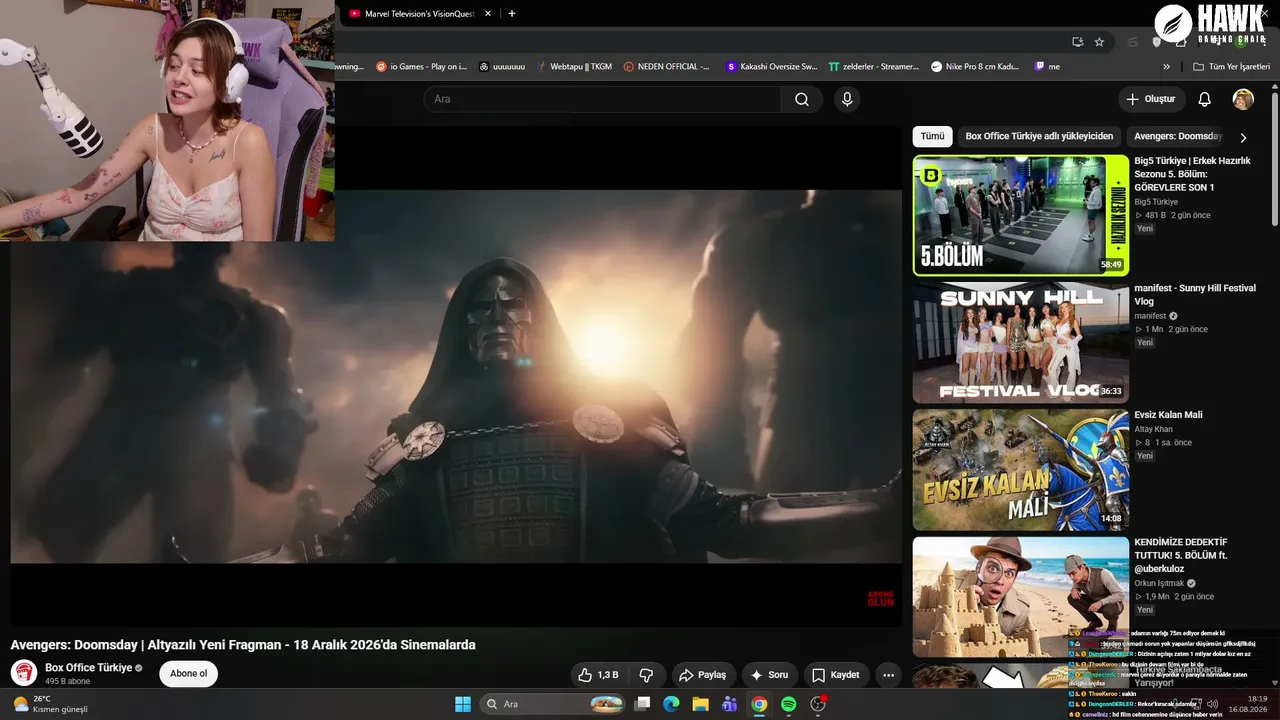The image size is (1280, 720).
Task: Open the Orkun Işıtmak channel name
Action: pyautogui.click(x=1160, y=583)
